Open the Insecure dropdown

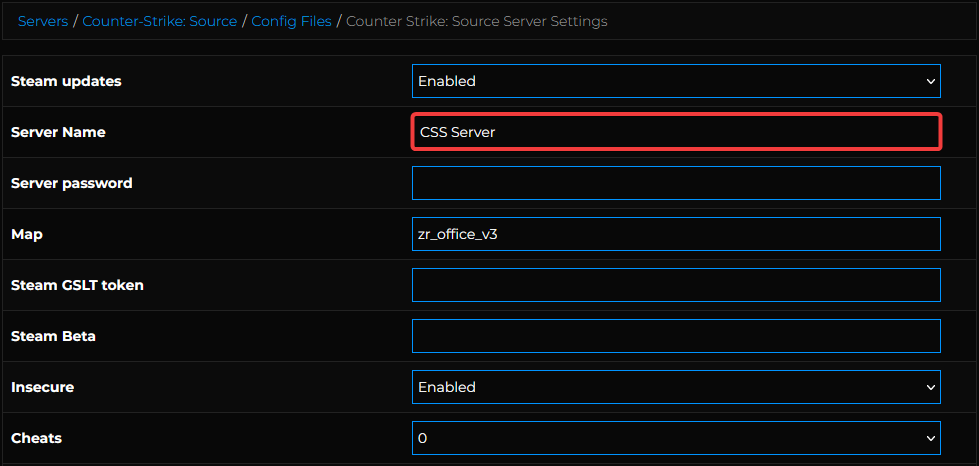coord(676,387)
